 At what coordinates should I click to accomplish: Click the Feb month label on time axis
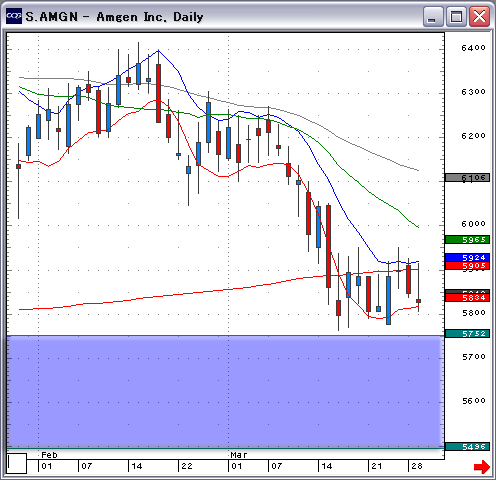49,455
